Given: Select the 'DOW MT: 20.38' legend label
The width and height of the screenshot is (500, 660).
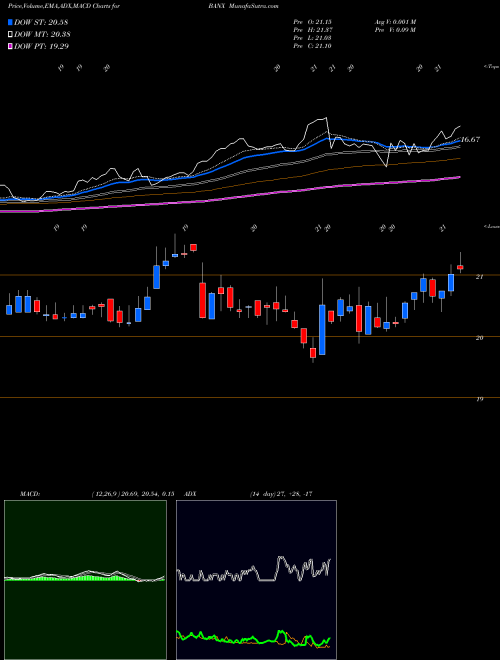Looking at the screenshot, I should tap(42, 35).
